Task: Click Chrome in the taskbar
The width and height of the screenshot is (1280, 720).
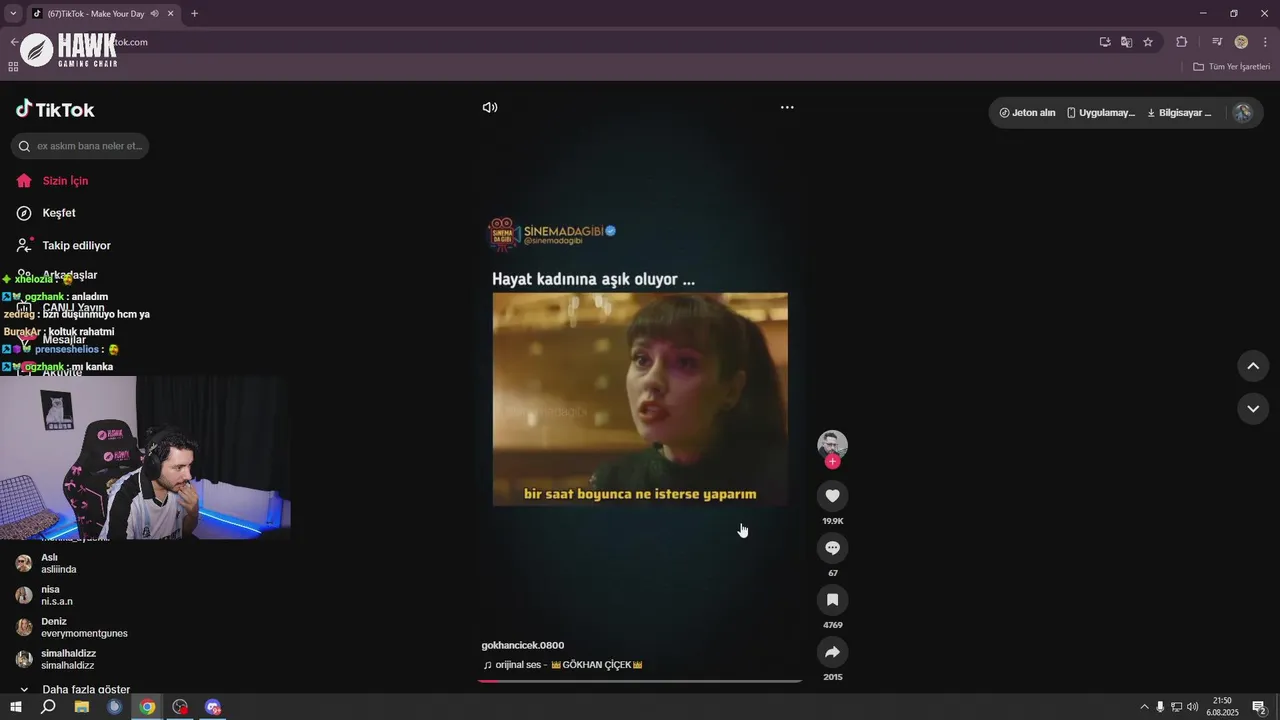Action: point(147,707)
